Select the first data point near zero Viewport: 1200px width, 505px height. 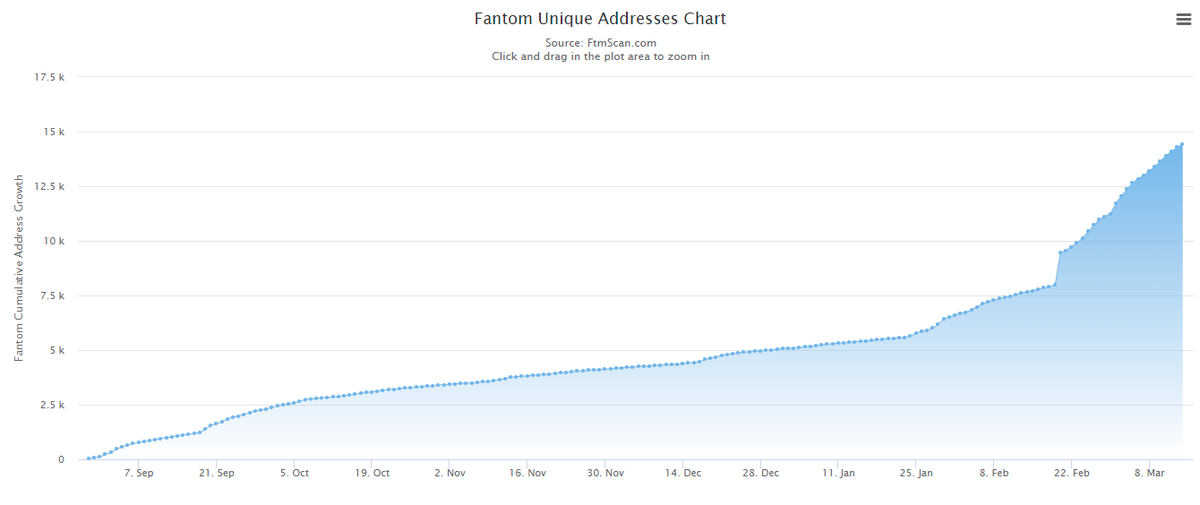[x=89, y=458]
